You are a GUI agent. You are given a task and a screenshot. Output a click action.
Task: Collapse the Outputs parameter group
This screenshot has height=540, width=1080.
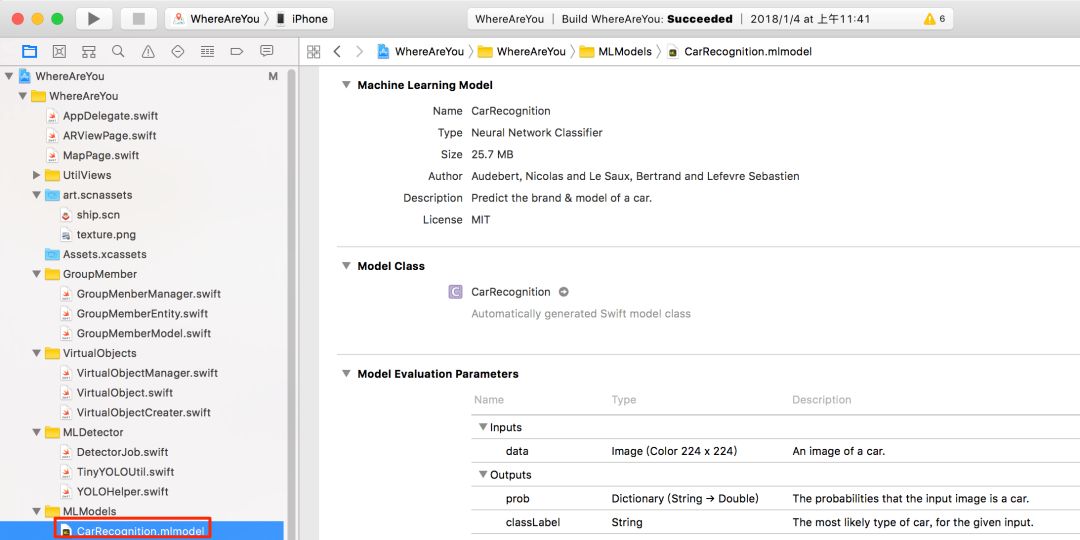pyautogui.click(x=482, y=475)
